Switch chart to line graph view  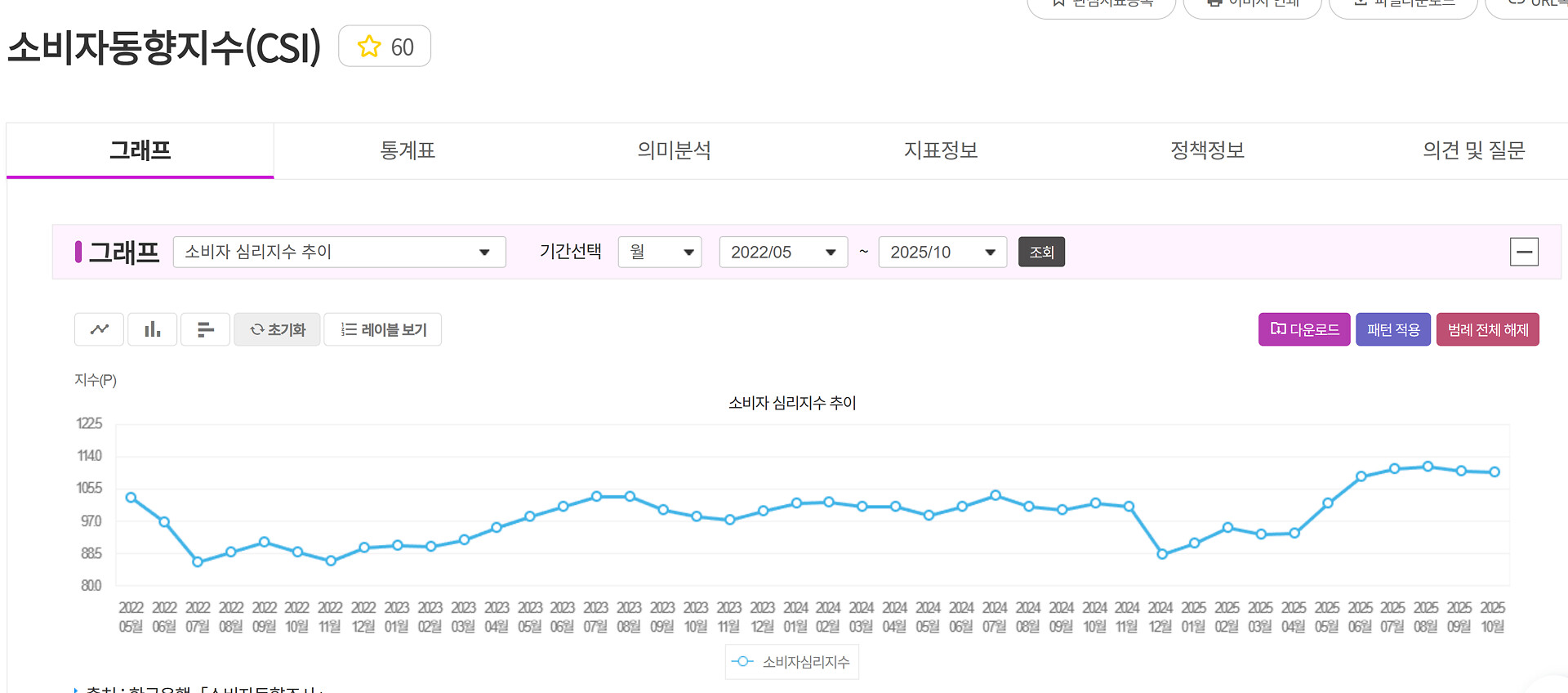(x=100, y=329)
